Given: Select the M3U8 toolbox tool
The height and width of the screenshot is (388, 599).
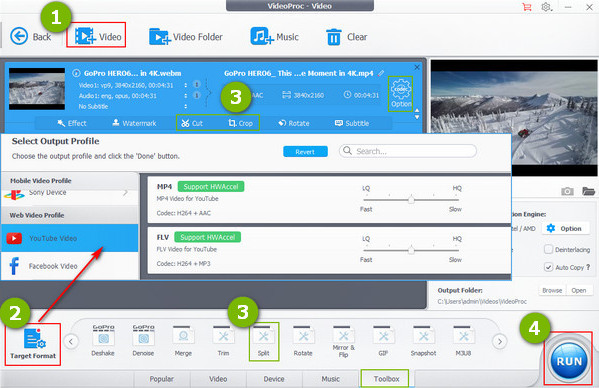Looking at the screenshot, I should [463, 341].
